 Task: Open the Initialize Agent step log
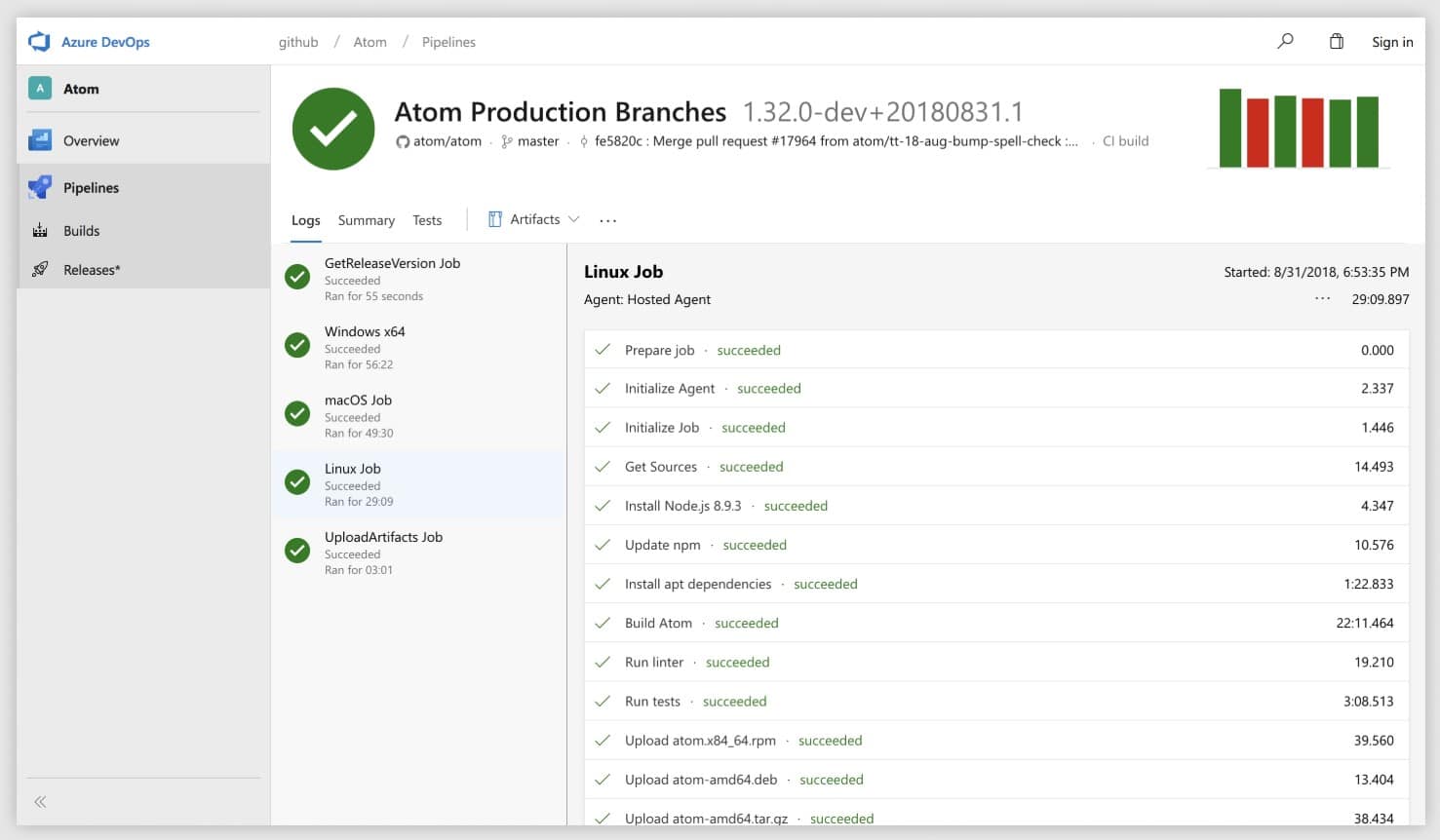pos(996,388)
